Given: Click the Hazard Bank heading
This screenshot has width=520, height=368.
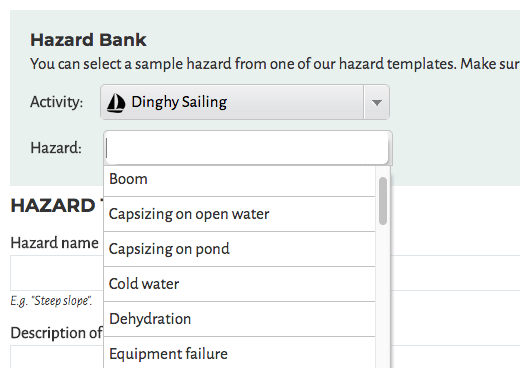Looking at the screenshot, I should coord(88,40).
